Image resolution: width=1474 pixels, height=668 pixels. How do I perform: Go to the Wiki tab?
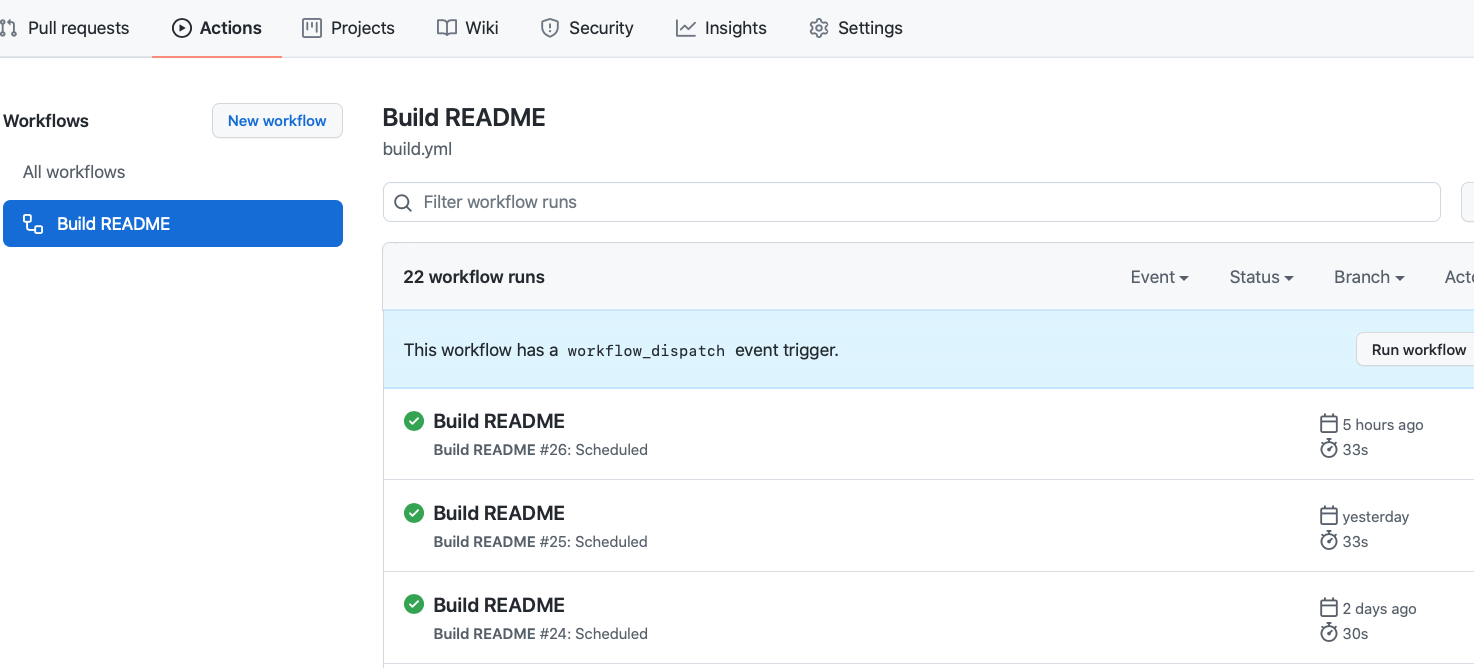[x=468, y=28]
